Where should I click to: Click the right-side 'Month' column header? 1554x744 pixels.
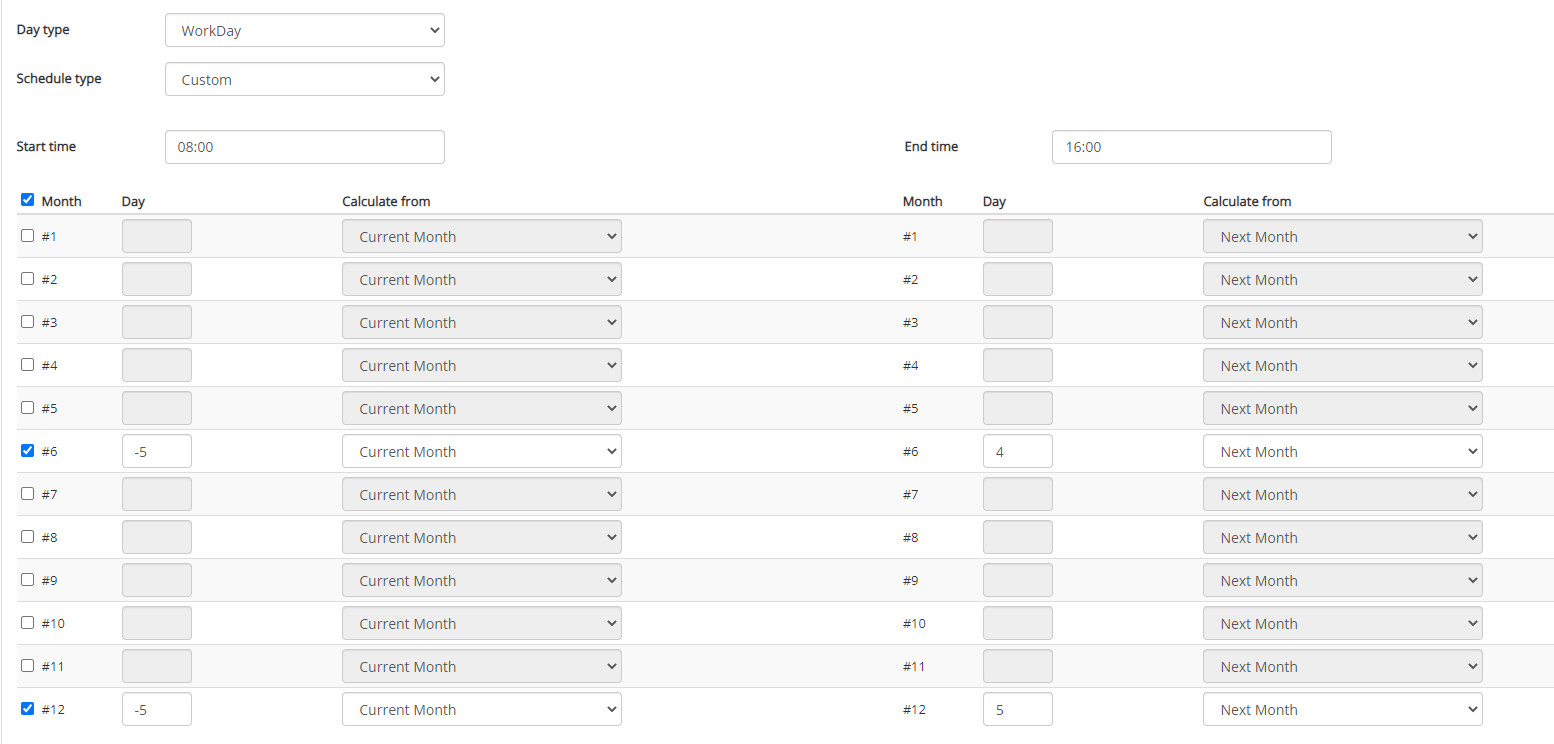tap(922, 201)
